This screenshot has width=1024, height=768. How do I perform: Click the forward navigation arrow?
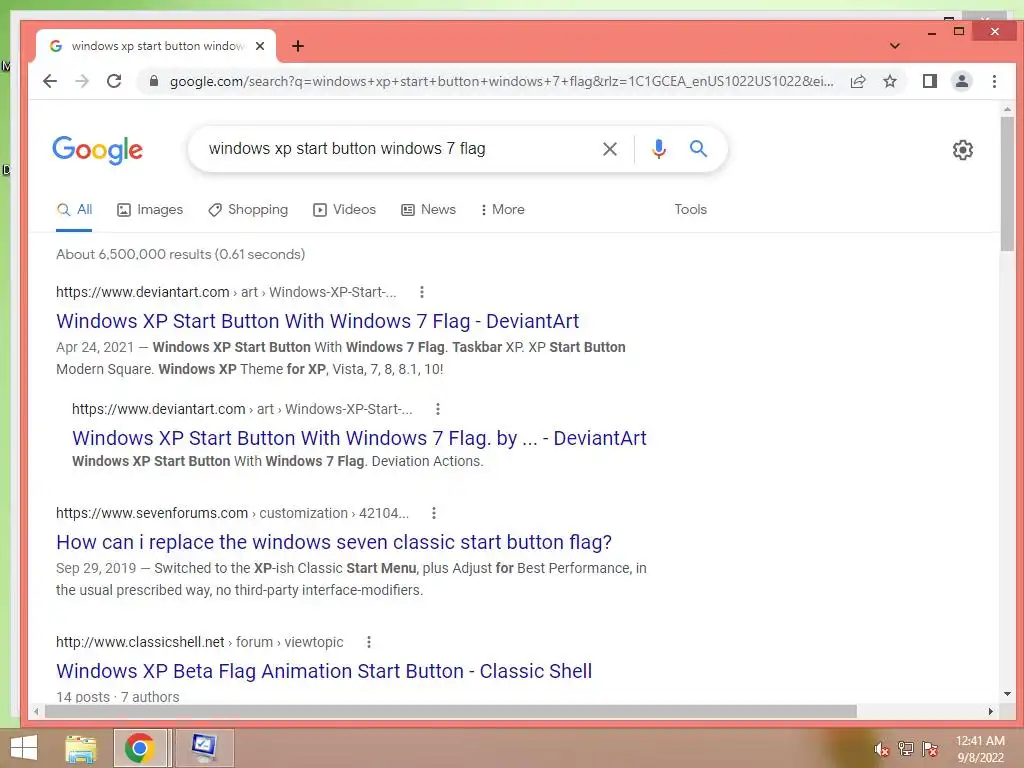82,81
